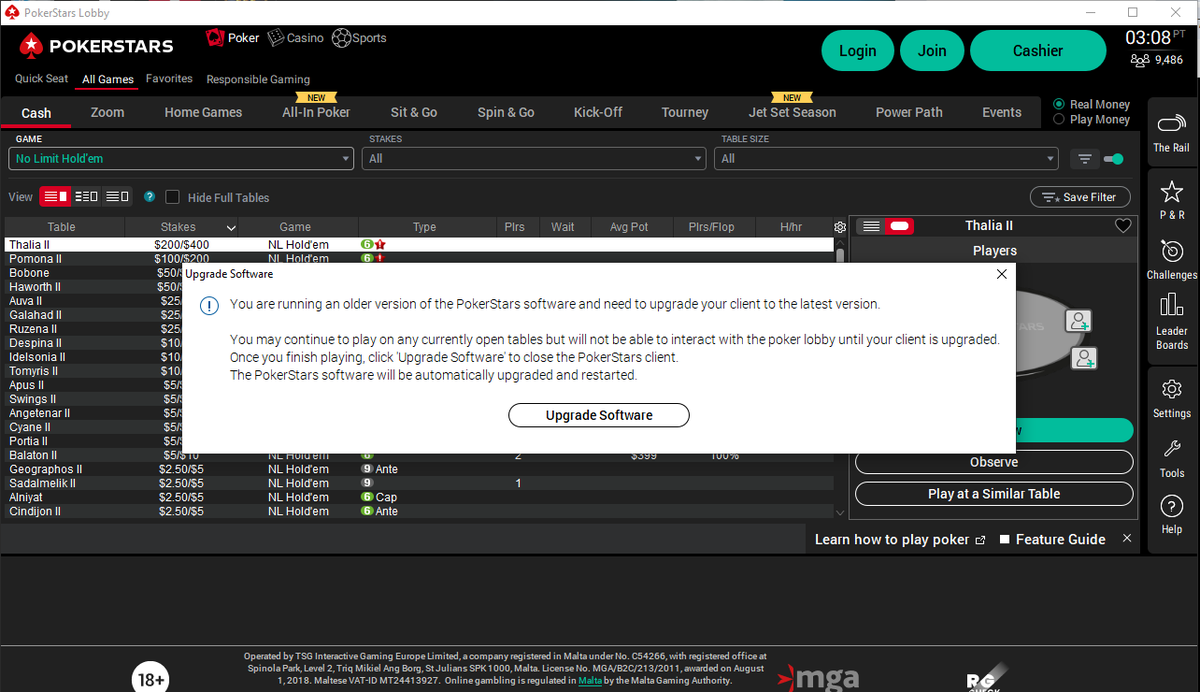This screenshot has width=1200, height=692.
Task: Open Settings gear in sidebar
Action: pyautogui.click(x=1172, y=397)
